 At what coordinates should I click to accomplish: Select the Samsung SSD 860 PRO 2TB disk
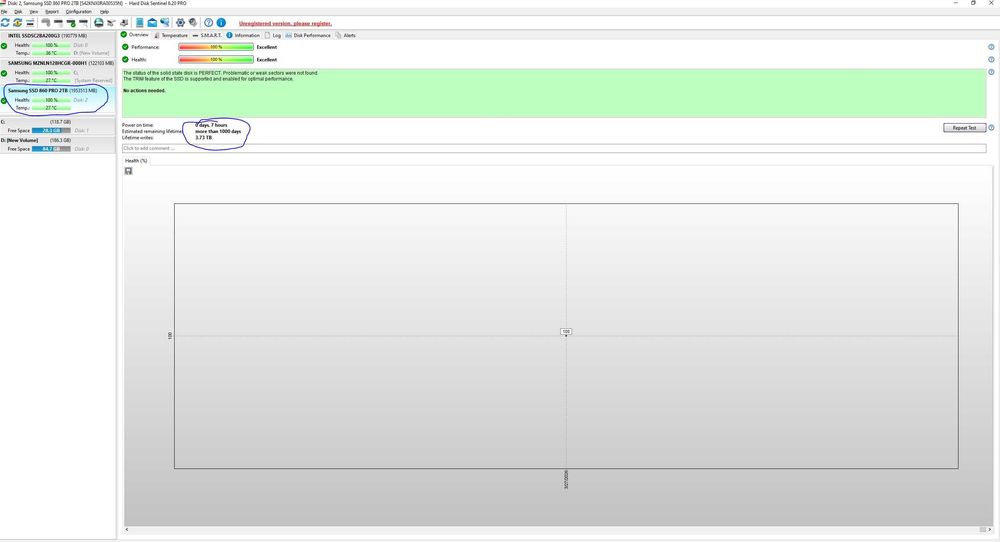(x=58, y=99)
